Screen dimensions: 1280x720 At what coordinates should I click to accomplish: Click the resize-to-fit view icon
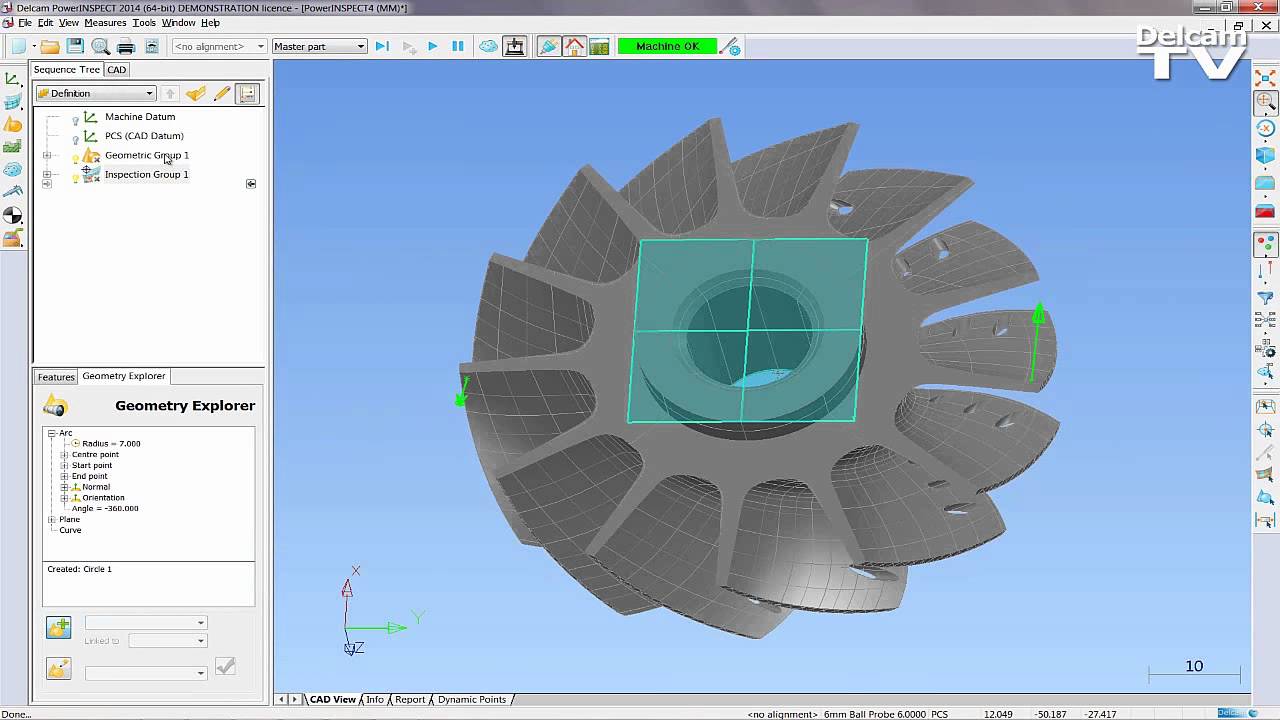1266,77
